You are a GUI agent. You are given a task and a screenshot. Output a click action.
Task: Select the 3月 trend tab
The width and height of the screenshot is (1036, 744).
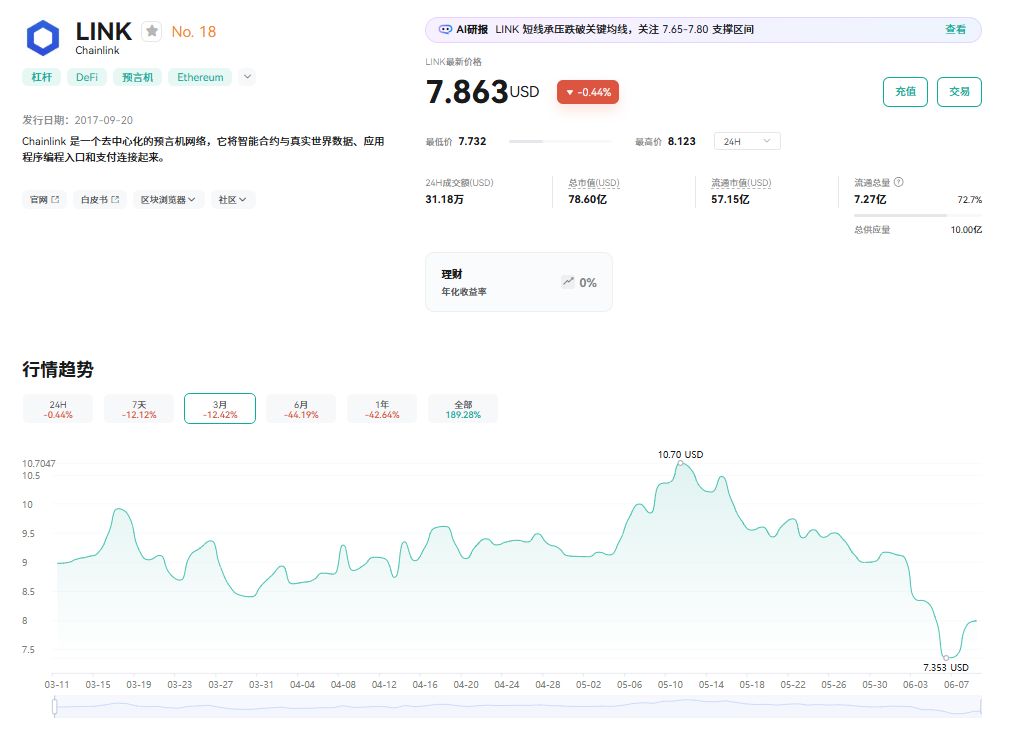(220, 409)
